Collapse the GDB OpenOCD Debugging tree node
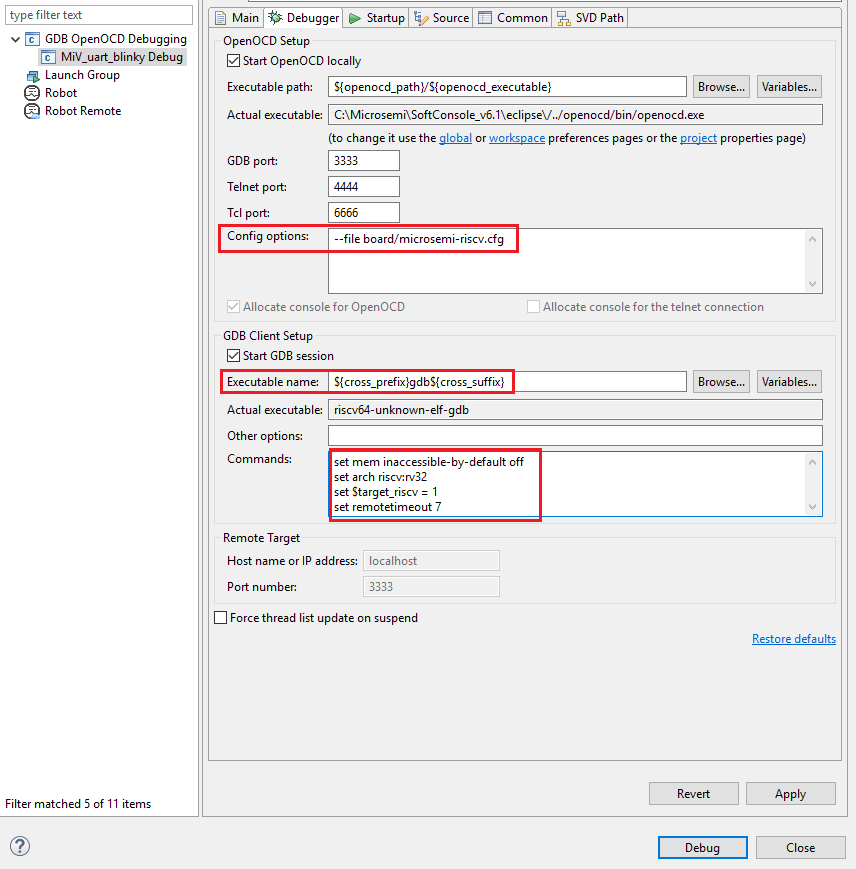Viewport: 856px width, 869px height. (x=15, y=39)
